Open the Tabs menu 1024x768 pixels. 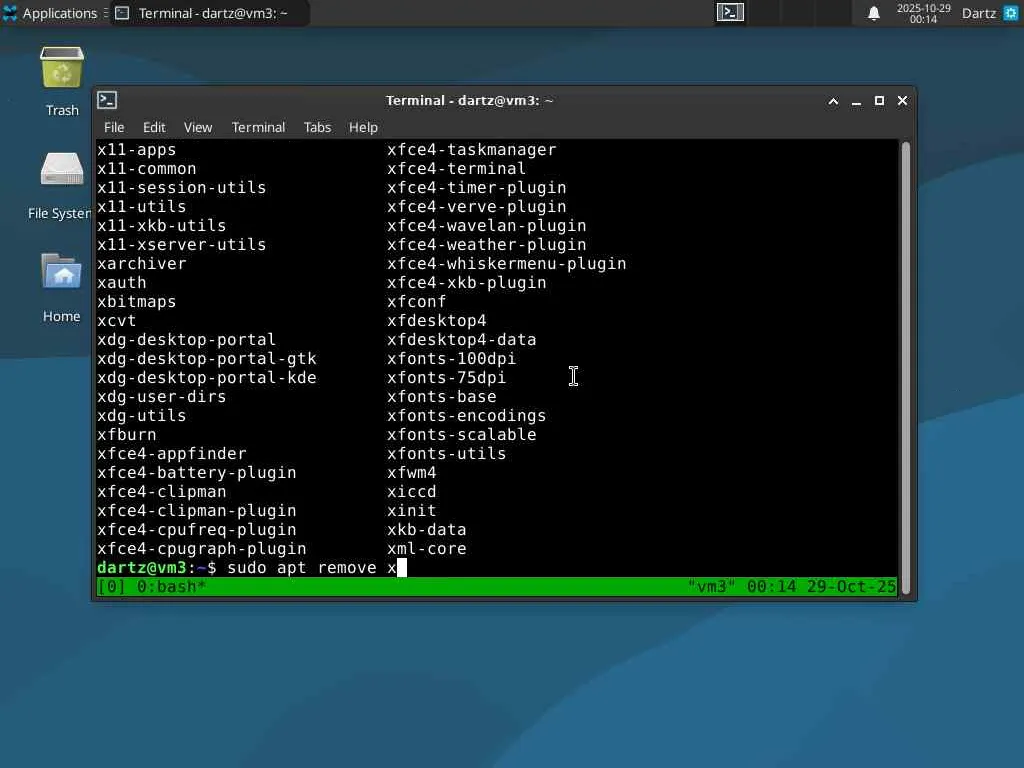(317, 127)
